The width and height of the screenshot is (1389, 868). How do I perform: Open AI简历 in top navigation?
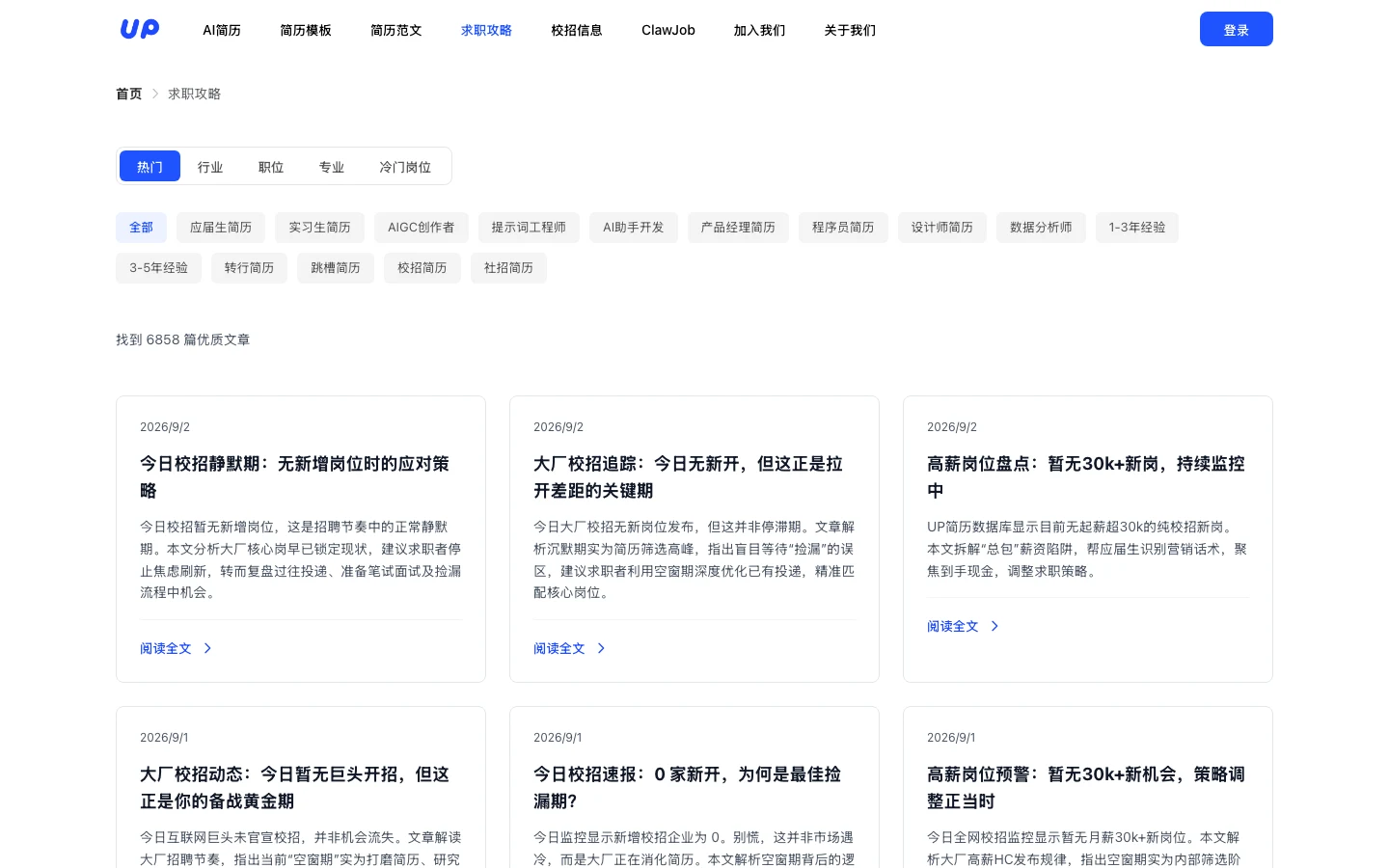click(222, 30)
